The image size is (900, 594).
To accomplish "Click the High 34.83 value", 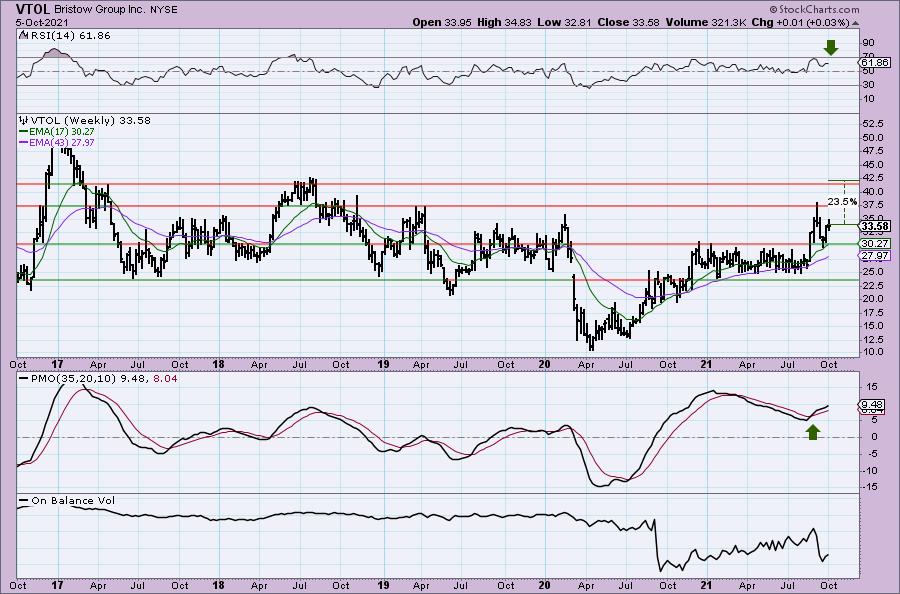I will point(503,22).
